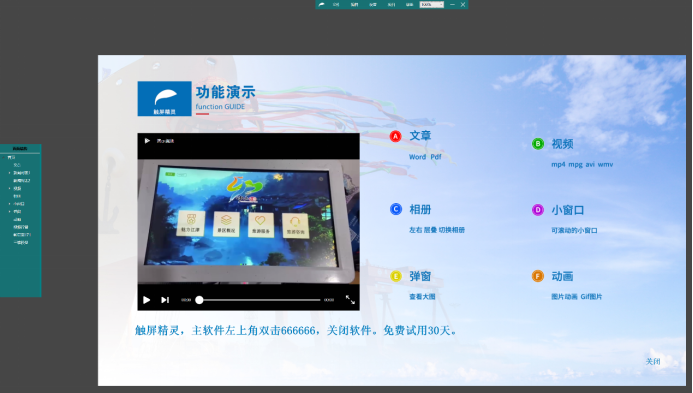Click the orange F circle for 动画
The image size is (693, 393).
pyautogui.click(x=538, y=276)
